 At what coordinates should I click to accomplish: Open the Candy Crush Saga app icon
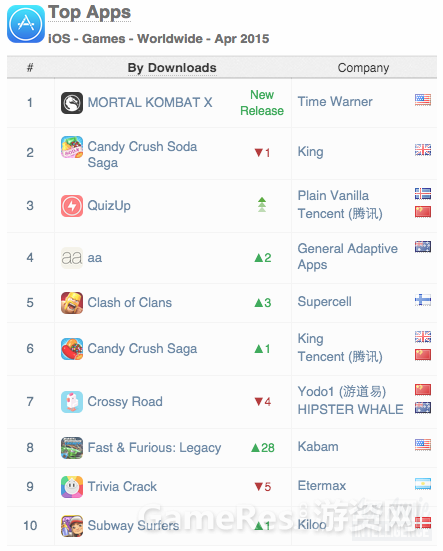72,349
